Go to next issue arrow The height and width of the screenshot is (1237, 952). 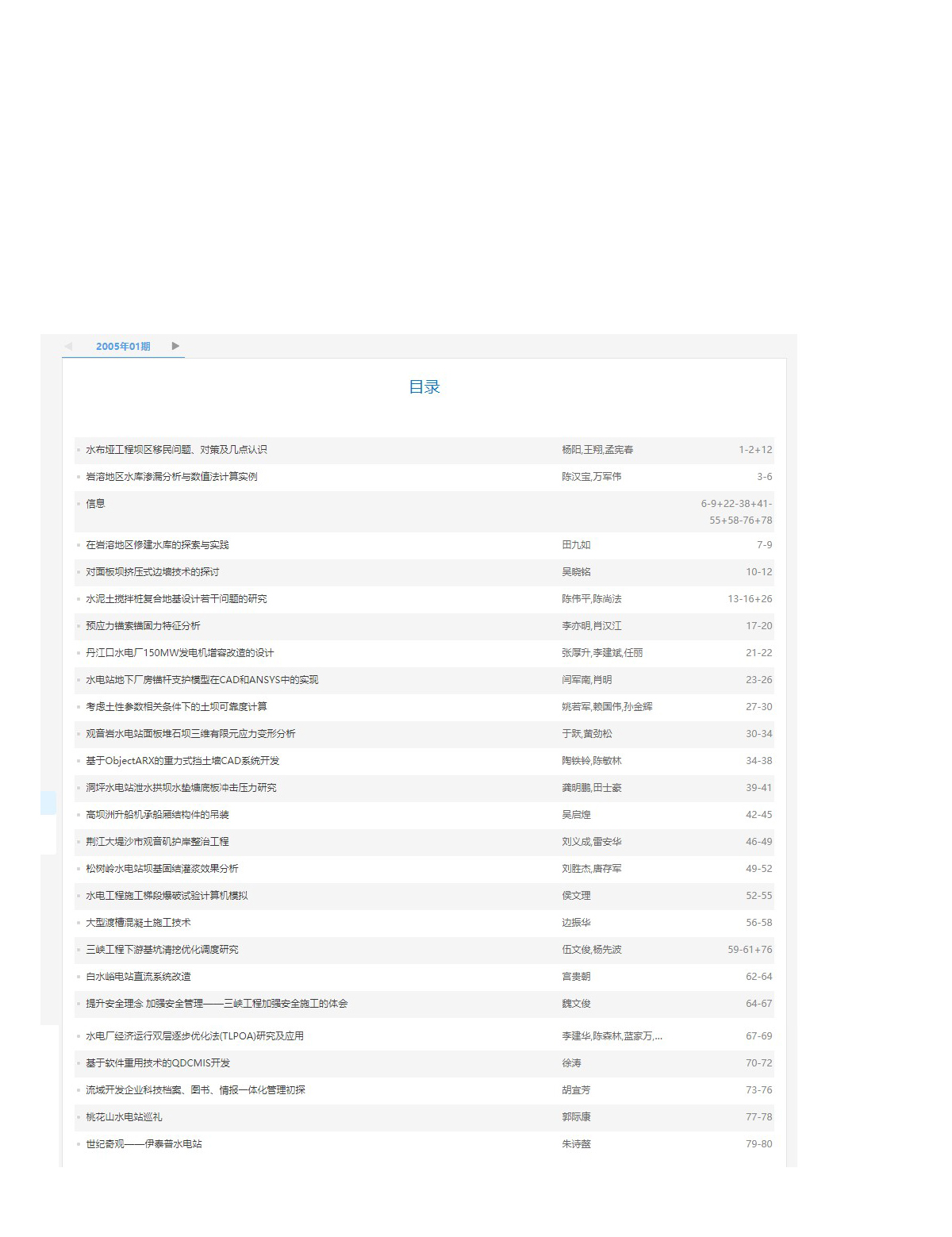(175, 346)
